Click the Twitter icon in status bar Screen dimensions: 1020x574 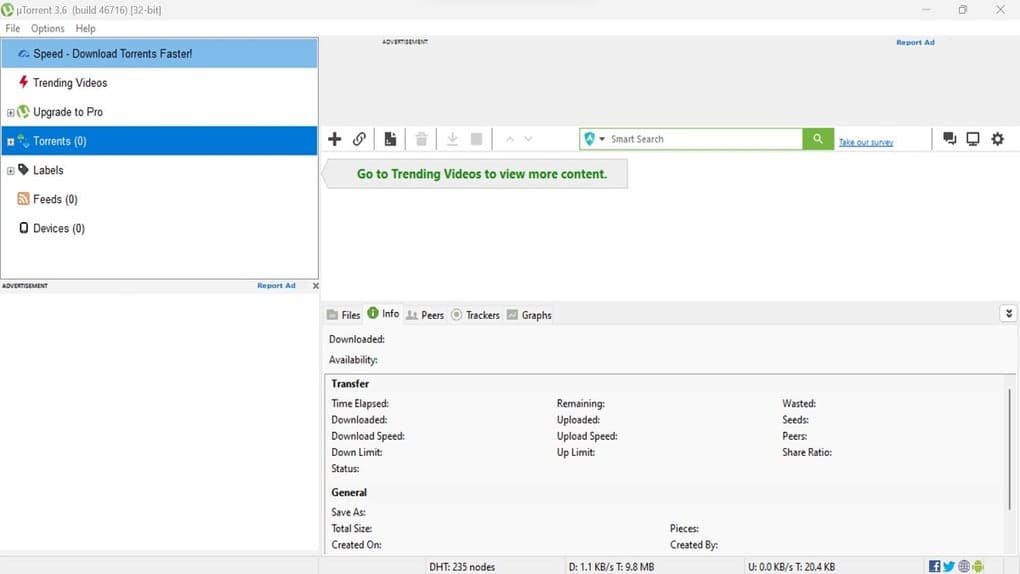coord(949,566)
